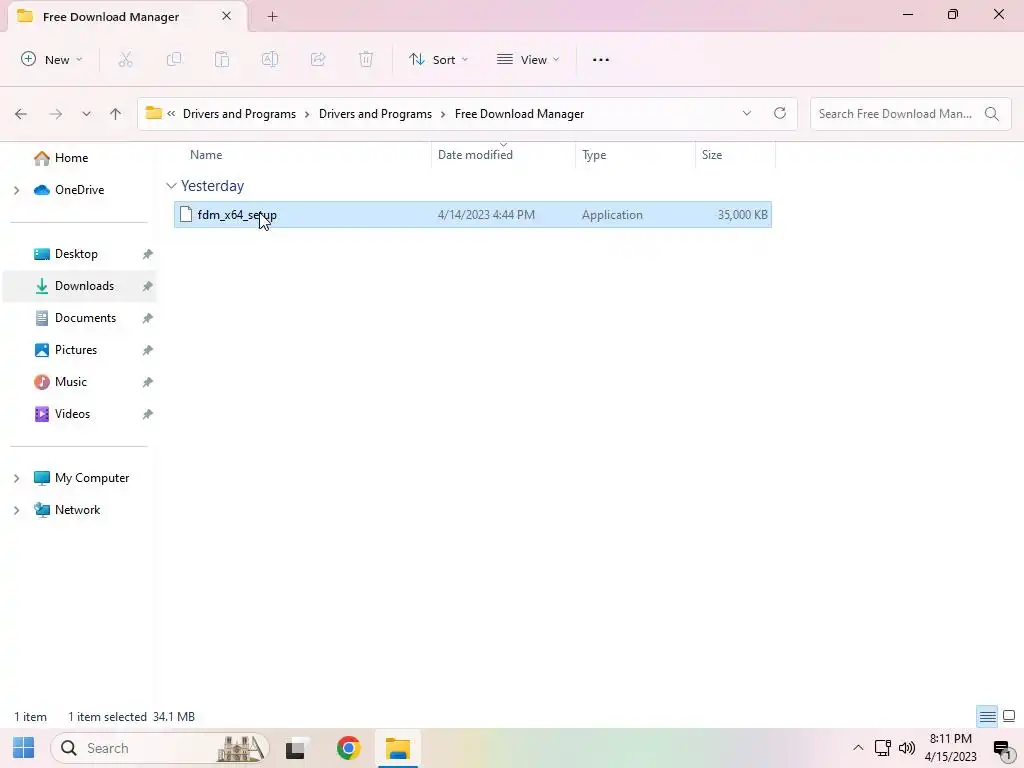This screenshot has height=768, width=1024.
Task: Go up one folder level
Action: [x=116, y=114]
